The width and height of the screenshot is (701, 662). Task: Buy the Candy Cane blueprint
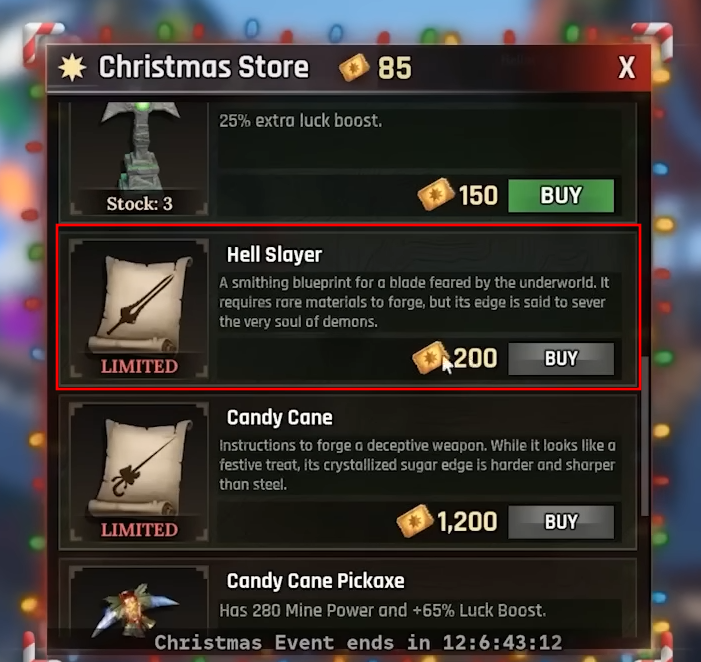(x=561, y=522)
